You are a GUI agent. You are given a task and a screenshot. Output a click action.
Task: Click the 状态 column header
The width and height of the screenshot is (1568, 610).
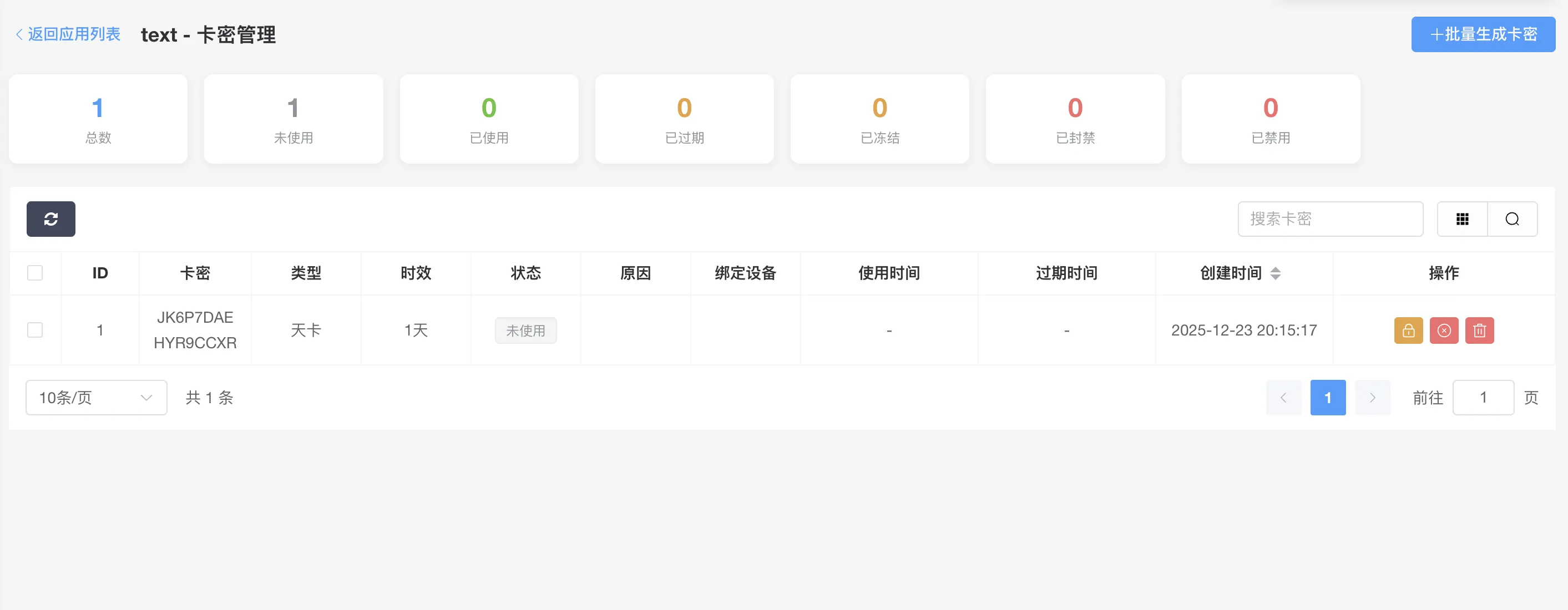(525, 273)
